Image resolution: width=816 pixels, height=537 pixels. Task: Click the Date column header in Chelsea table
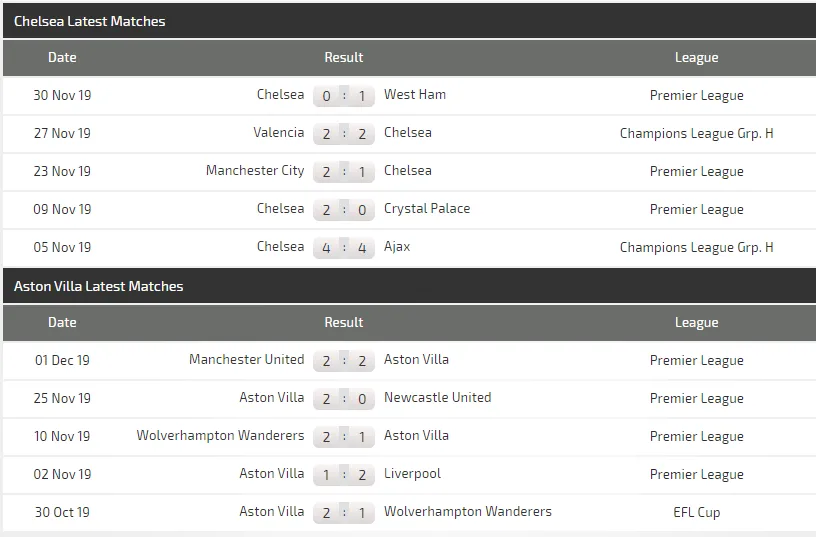pyautogui.click(x=62, y=58)
